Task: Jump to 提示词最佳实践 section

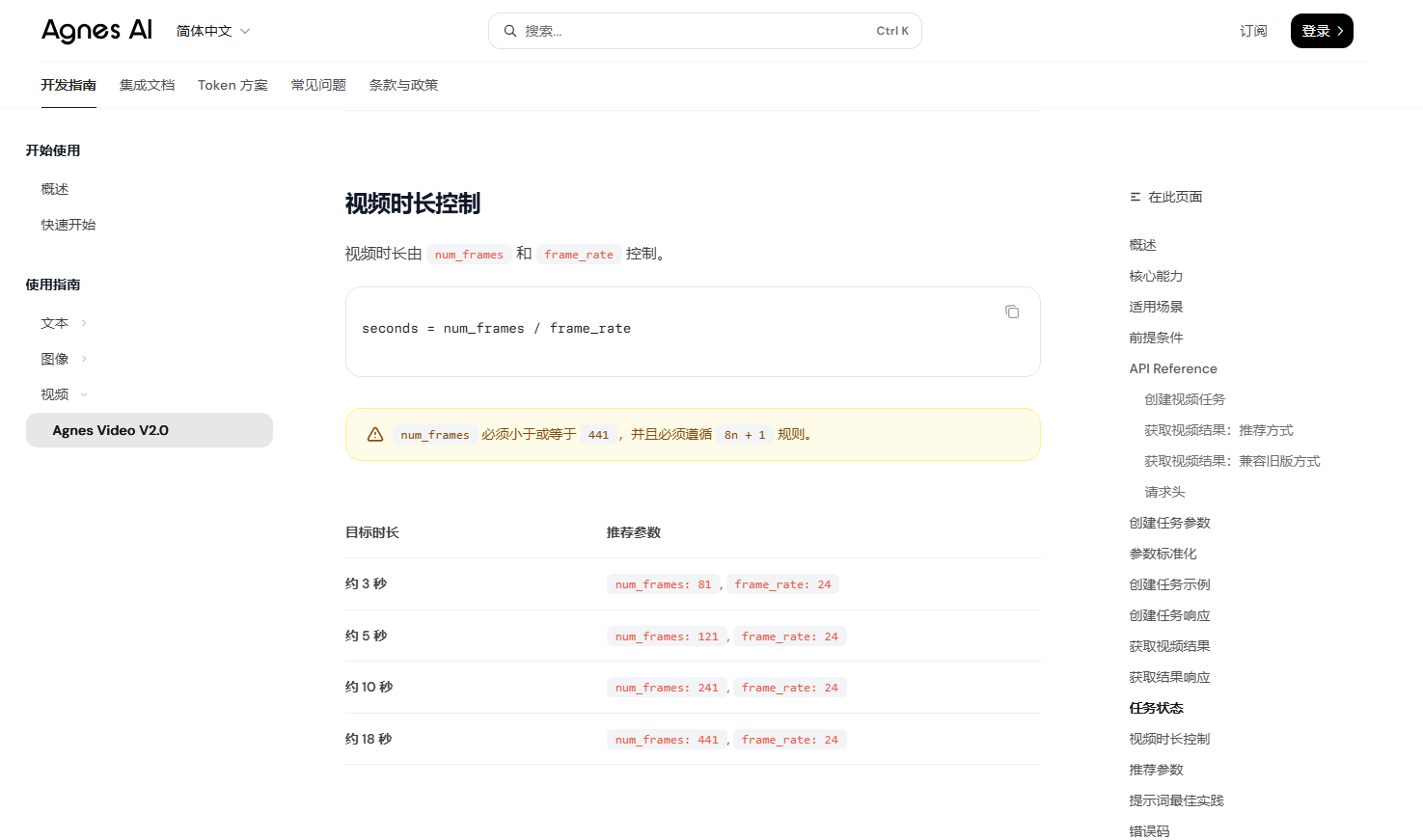Action: click(1176, 800)
